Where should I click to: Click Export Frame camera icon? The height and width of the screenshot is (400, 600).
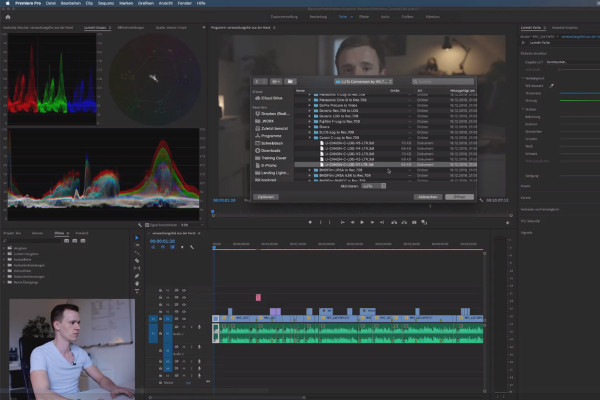click(414, 222)
